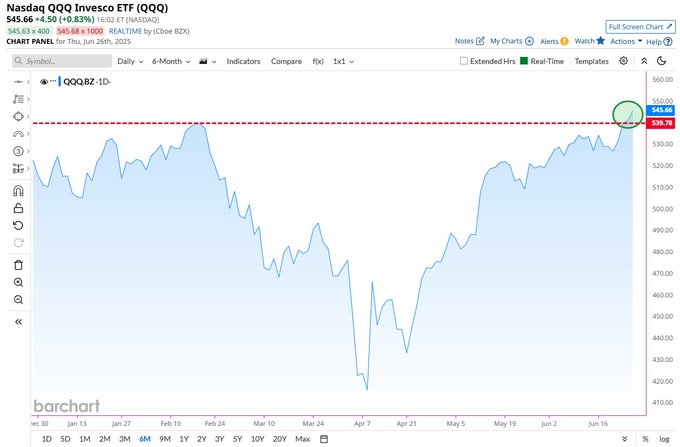Click the Full Screen Chart button
Viewport: 680px width, 447px height.
coord(641,27)
